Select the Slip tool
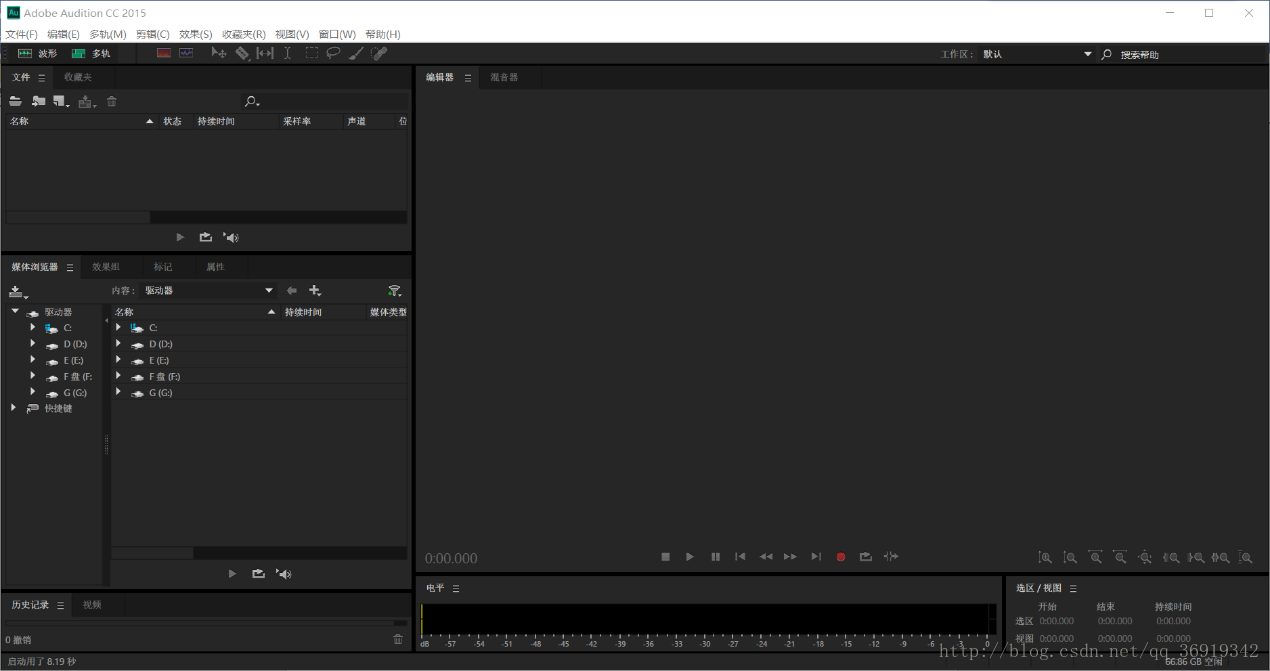 click(x=265, y=53)
